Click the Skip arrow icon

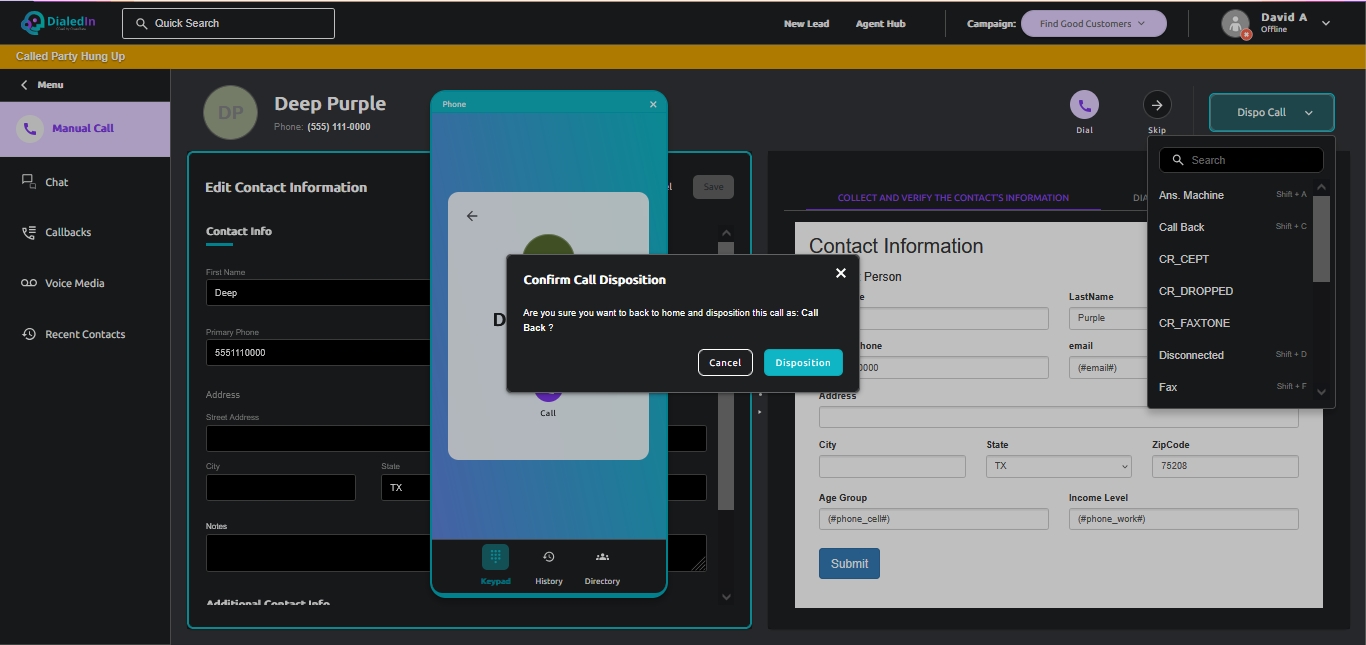1157,105
